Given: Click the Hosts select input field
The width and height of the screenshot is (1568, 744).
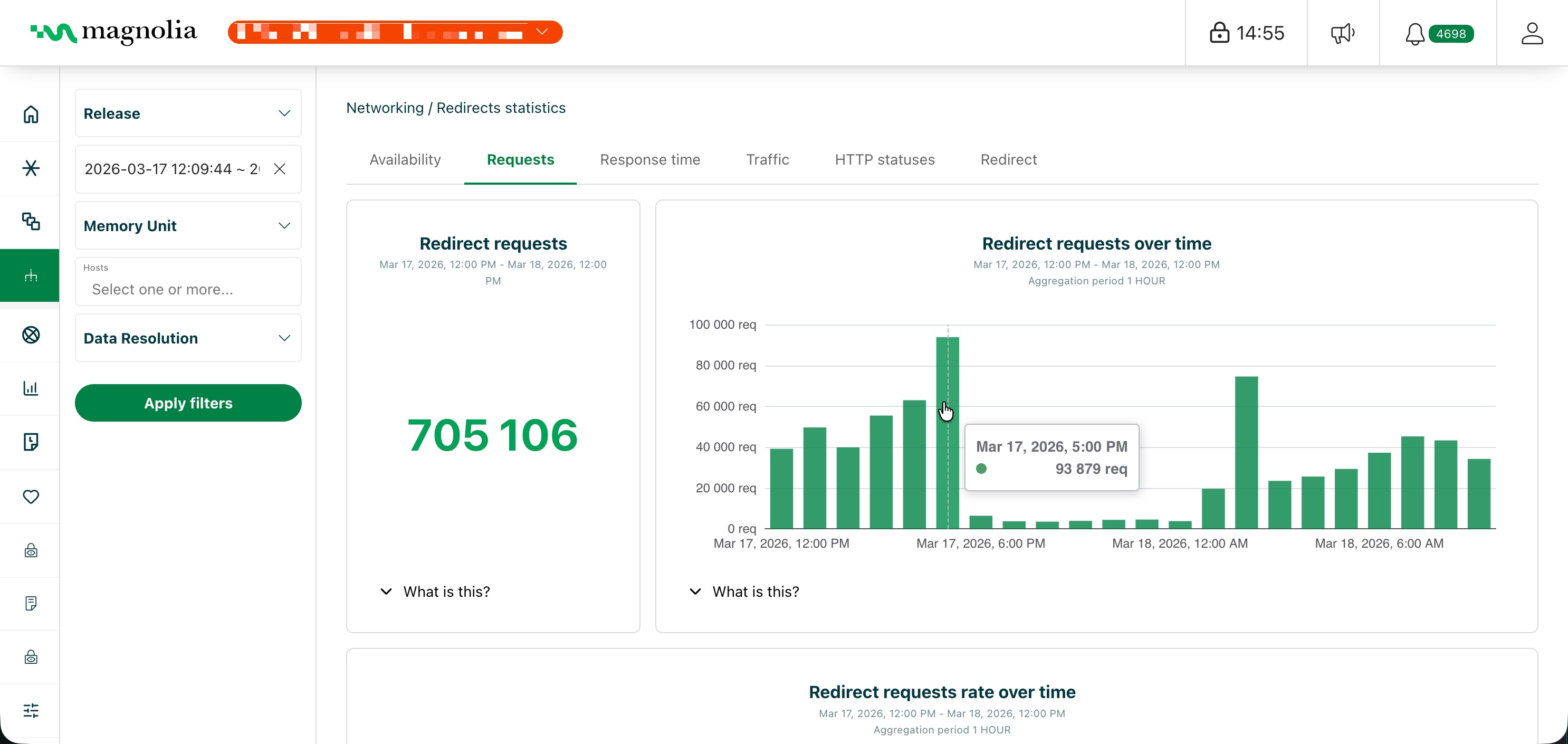Looking at the screenshot, I should point(188,282).
